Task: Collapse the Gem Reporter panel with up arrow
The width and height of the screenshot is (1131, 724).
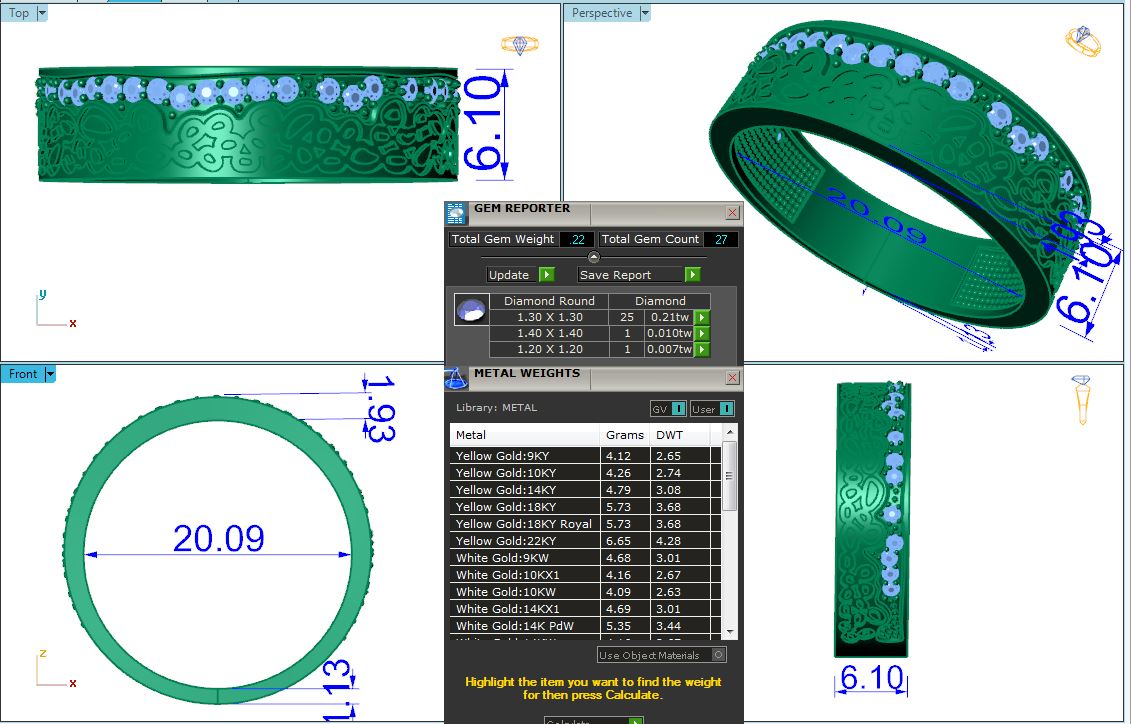Action: click(593, 257)
